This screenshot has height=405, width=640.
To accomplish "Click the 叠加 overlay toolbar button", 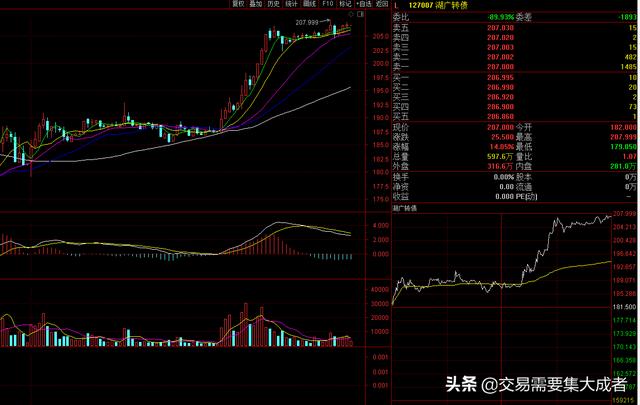I will [256, 4].
